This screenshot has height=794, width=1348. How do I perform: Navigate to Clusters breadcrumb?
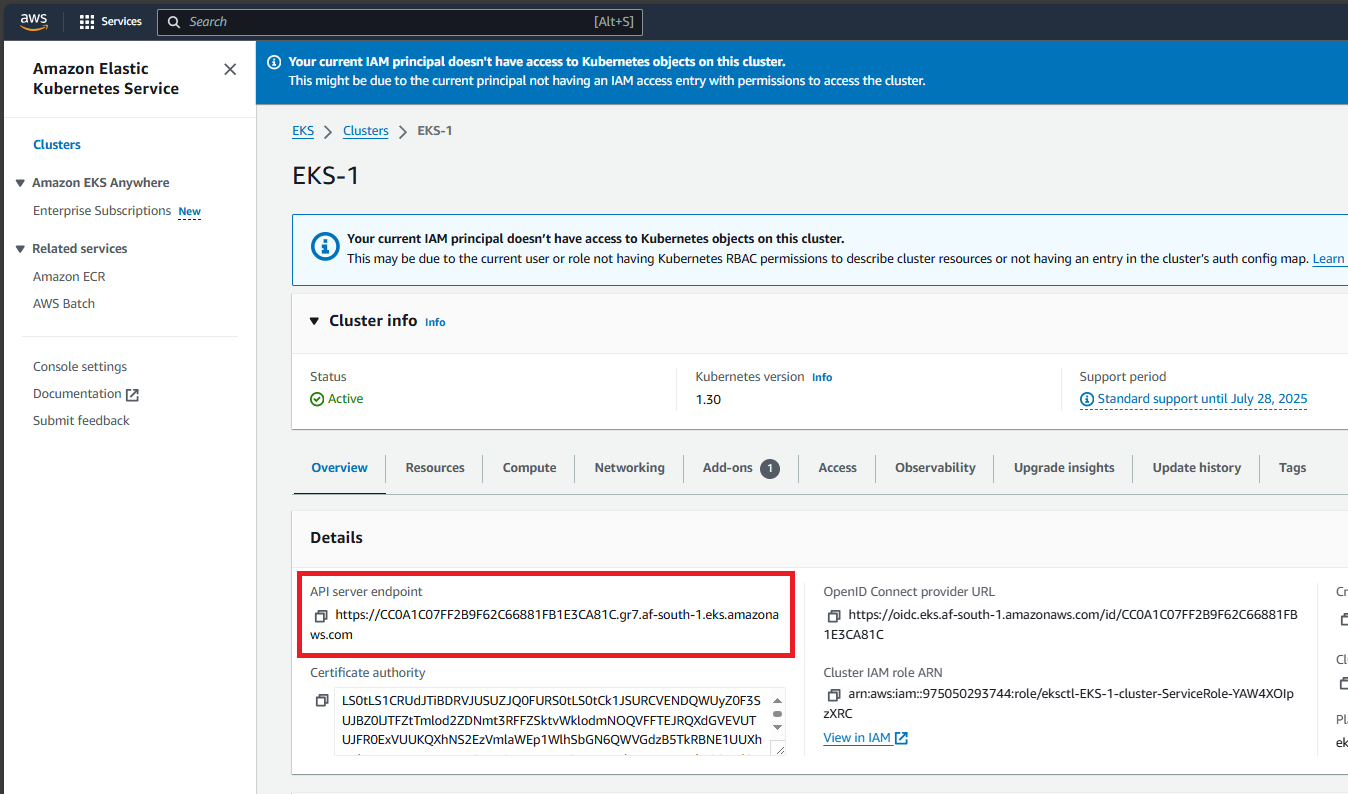coord(366,131)
